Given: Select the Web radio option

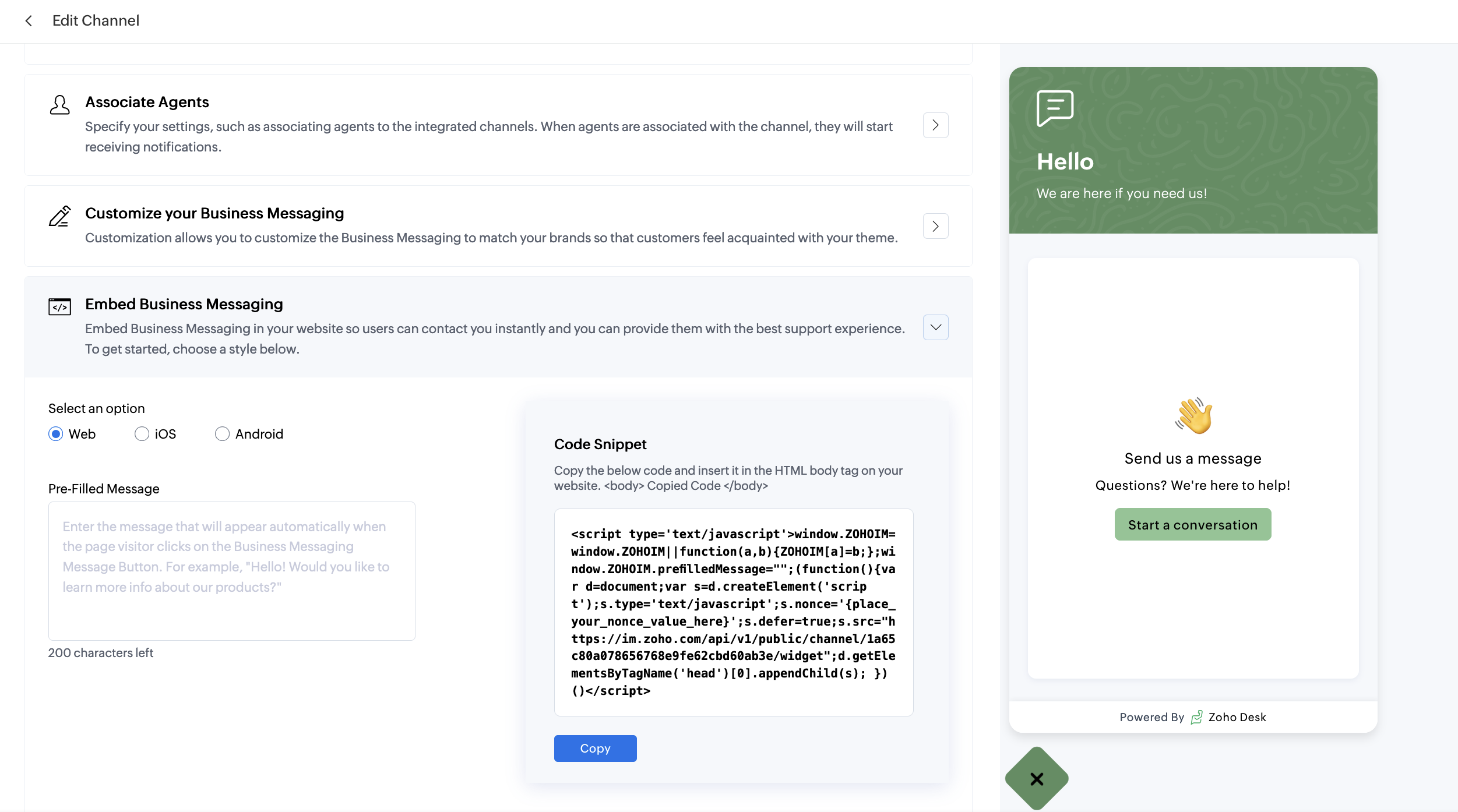Looking at the screenshot, I should [x=56, y=434].
